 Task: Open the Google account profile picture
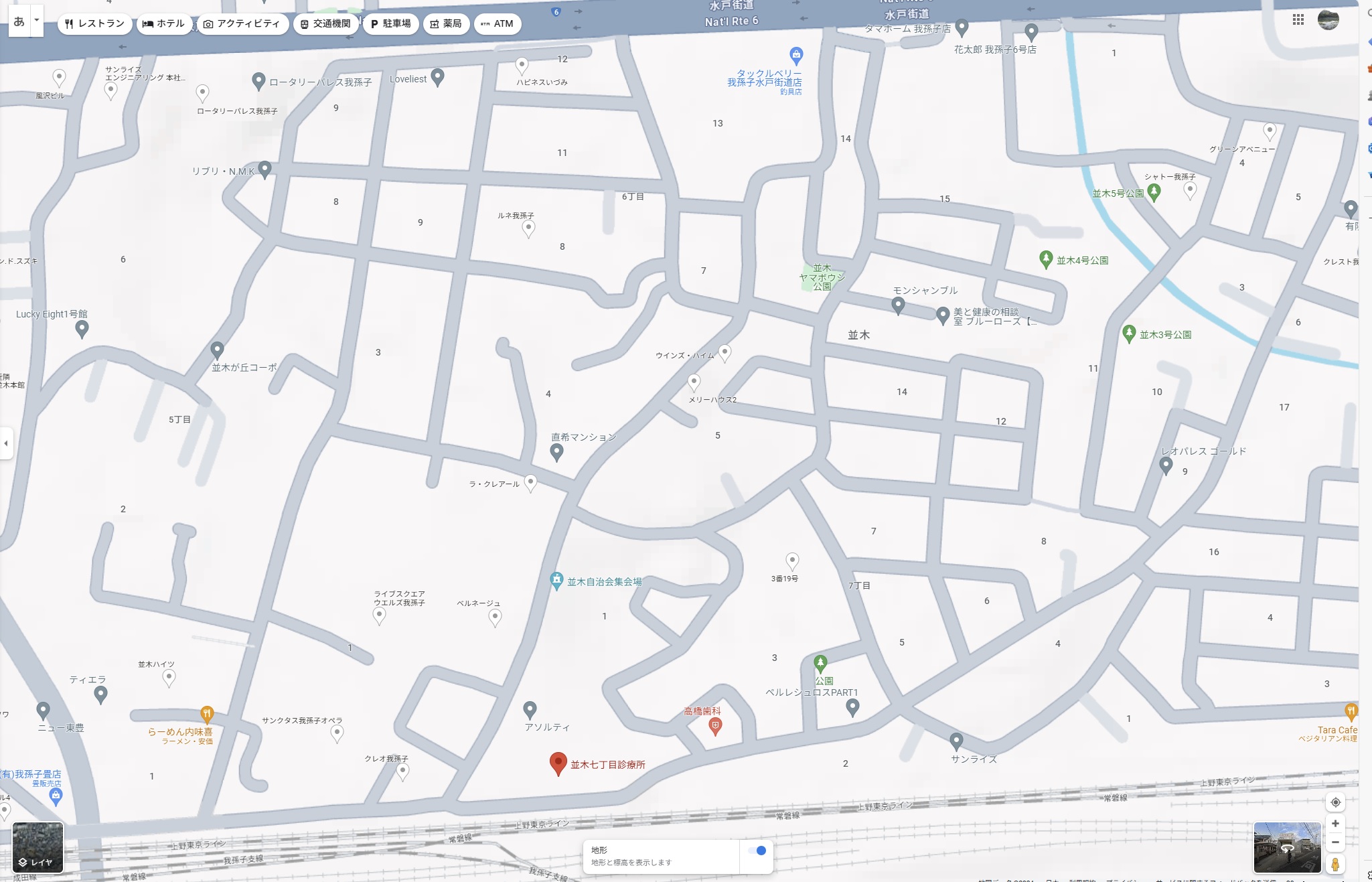pyautogui.click(x=1328, y=20)
